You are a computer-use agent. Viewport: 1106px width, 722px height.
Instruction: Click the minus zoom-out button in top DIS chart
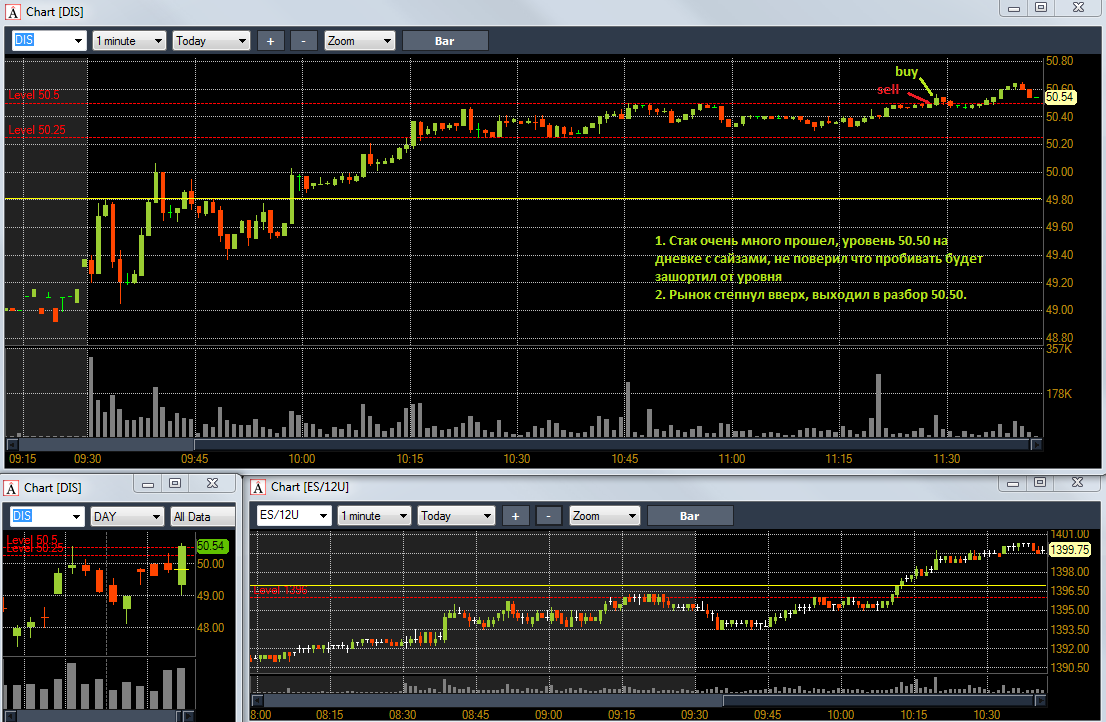click(304, 41)
